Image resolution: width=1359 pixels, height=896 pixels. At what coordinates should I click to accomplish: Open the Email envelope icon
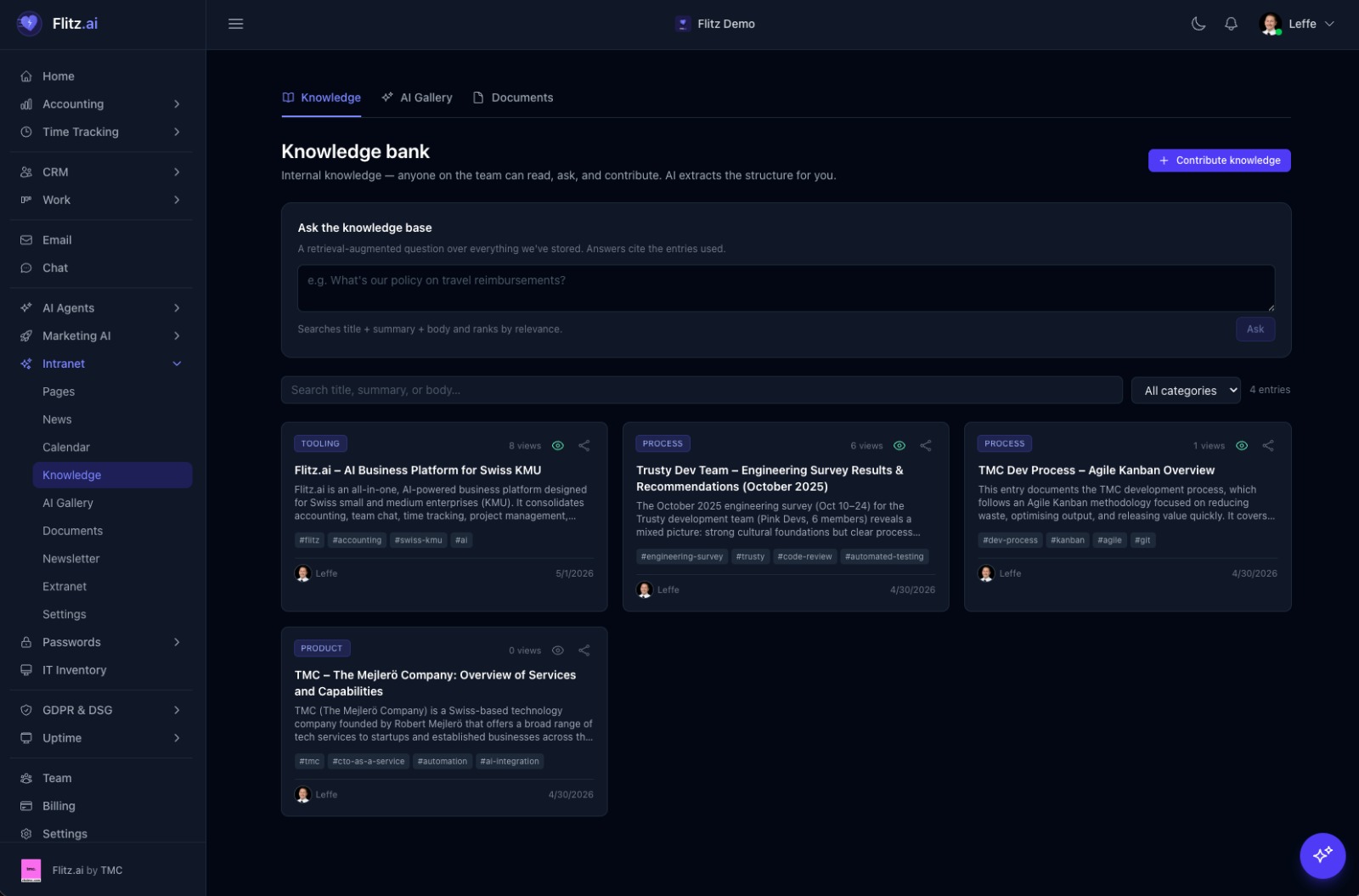click(x=26, y=240)
